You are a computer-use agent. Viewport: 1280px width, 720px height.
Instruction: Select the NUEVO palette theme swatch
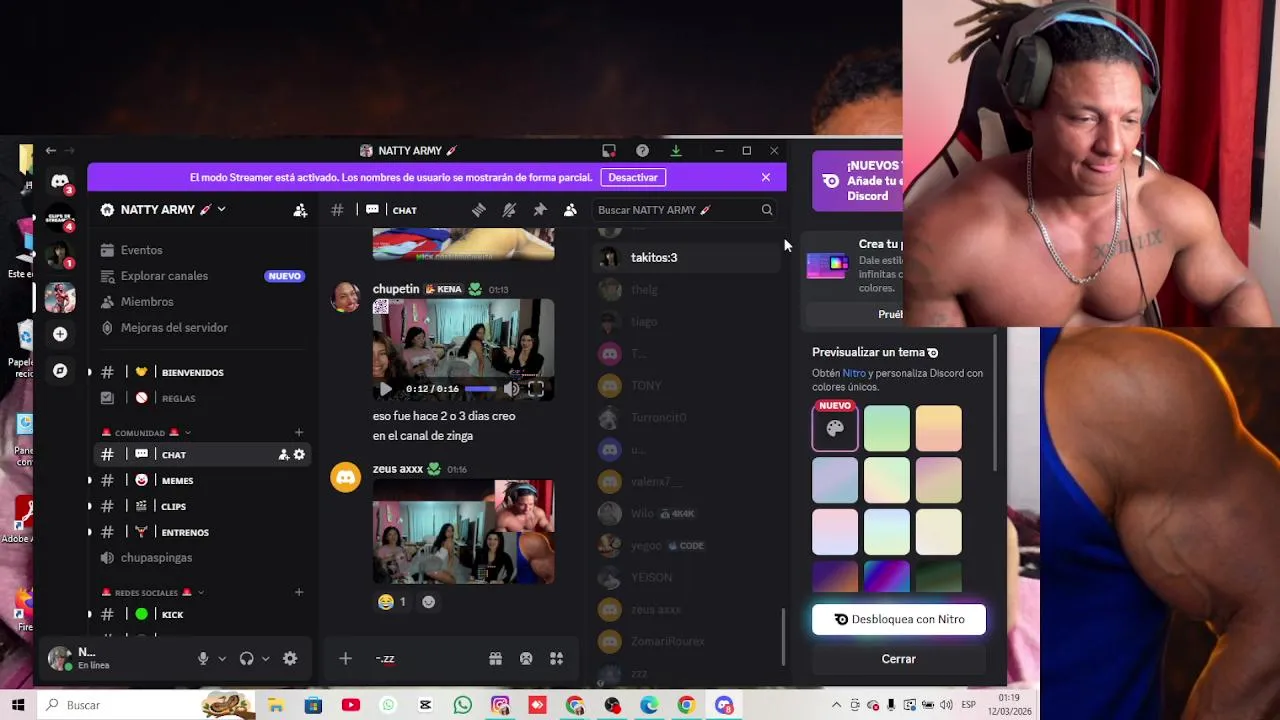pos(835,428)
